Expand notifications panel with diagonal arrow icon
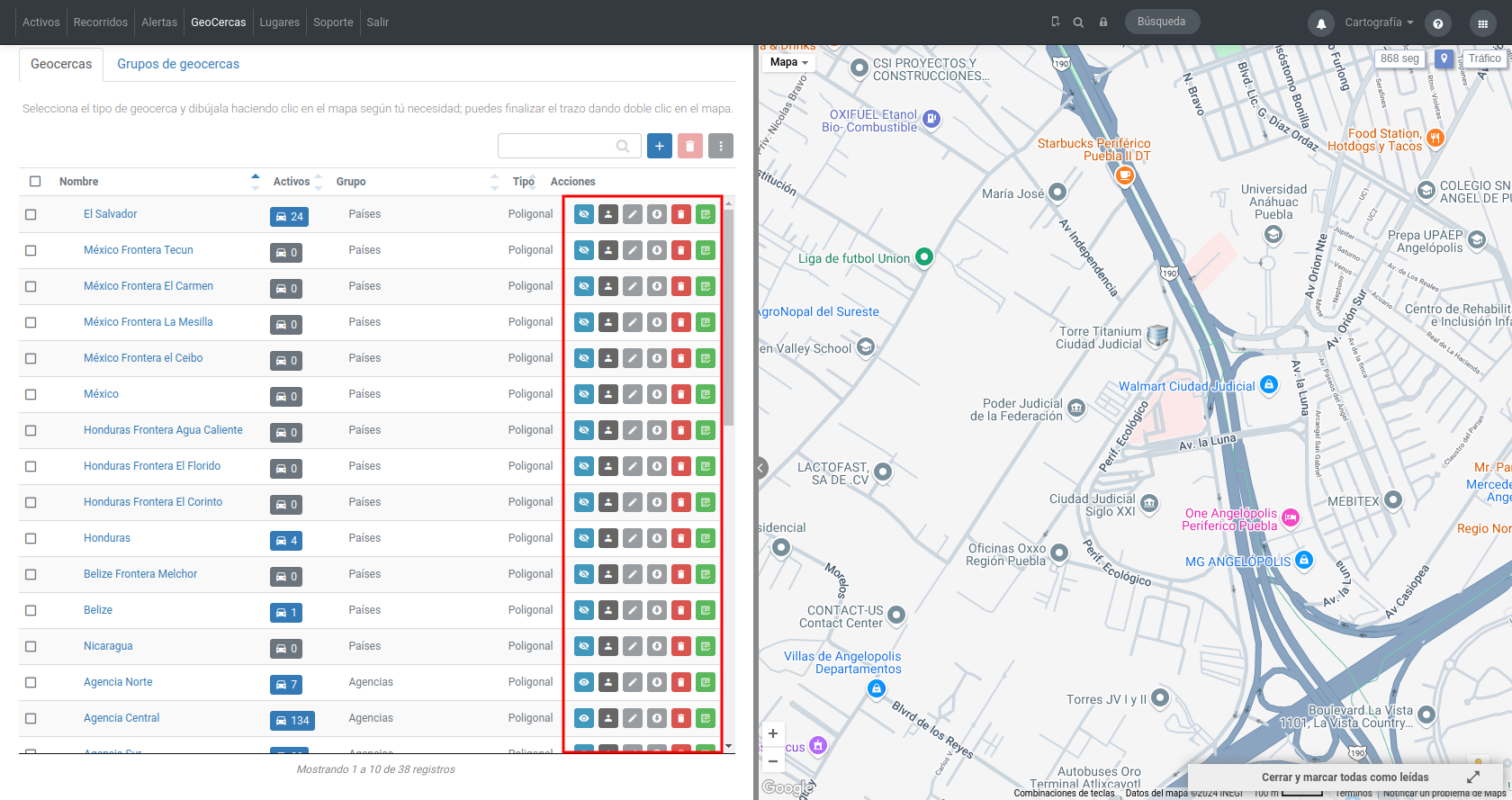 [x=1473, y=777]
